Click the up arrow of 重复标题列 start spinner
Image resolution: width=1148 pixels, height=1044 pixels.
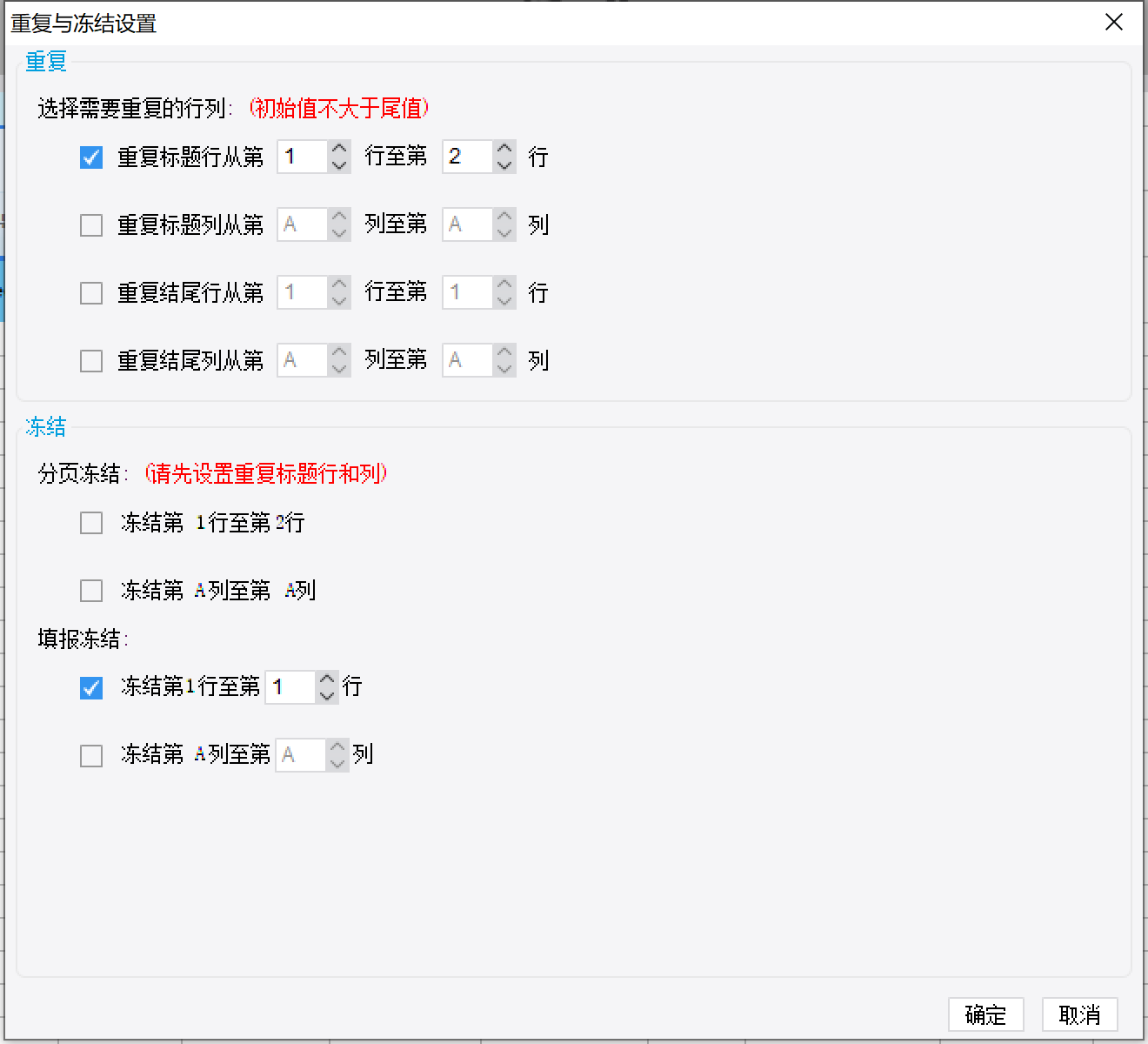(x=339, y=217)
